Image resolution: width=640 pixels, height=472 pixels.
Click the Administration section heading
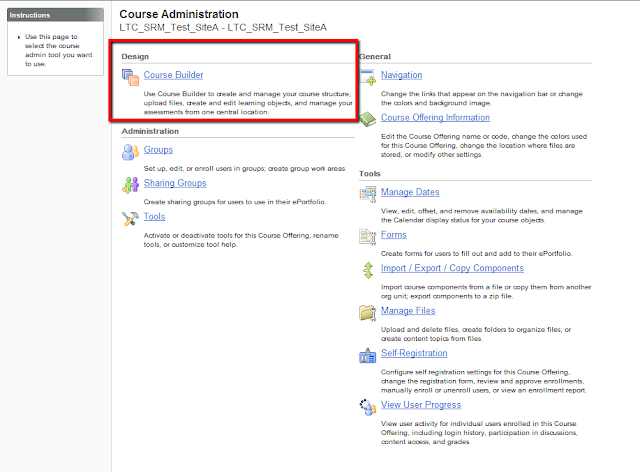150,131
